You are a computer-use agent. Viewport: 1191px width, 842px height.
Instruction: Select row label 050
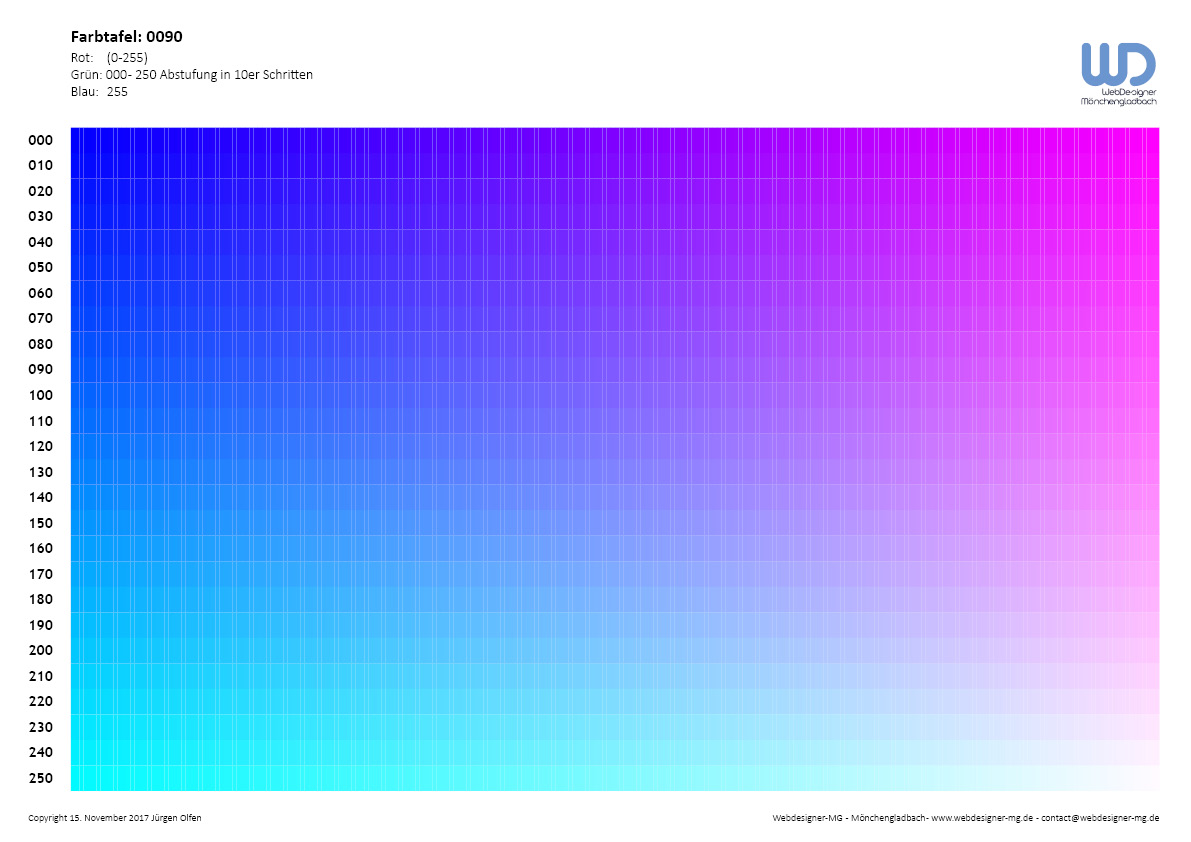coord(40,267)
